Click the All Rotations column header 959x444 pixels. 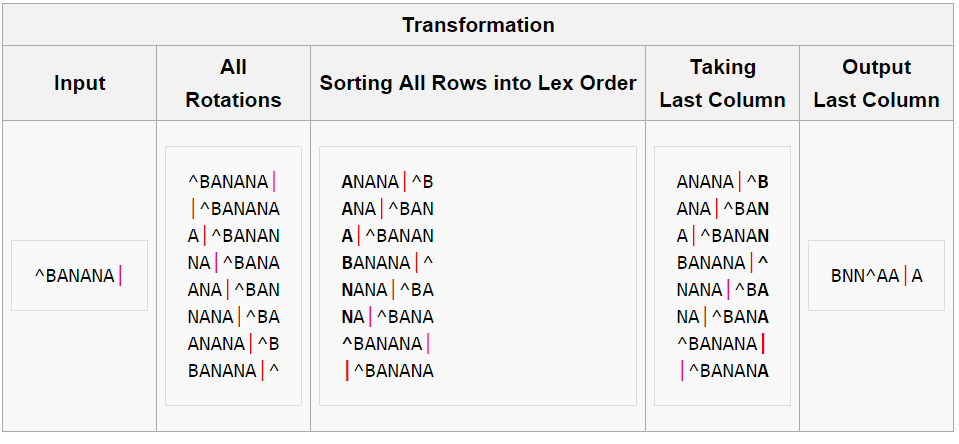[233, 83]
